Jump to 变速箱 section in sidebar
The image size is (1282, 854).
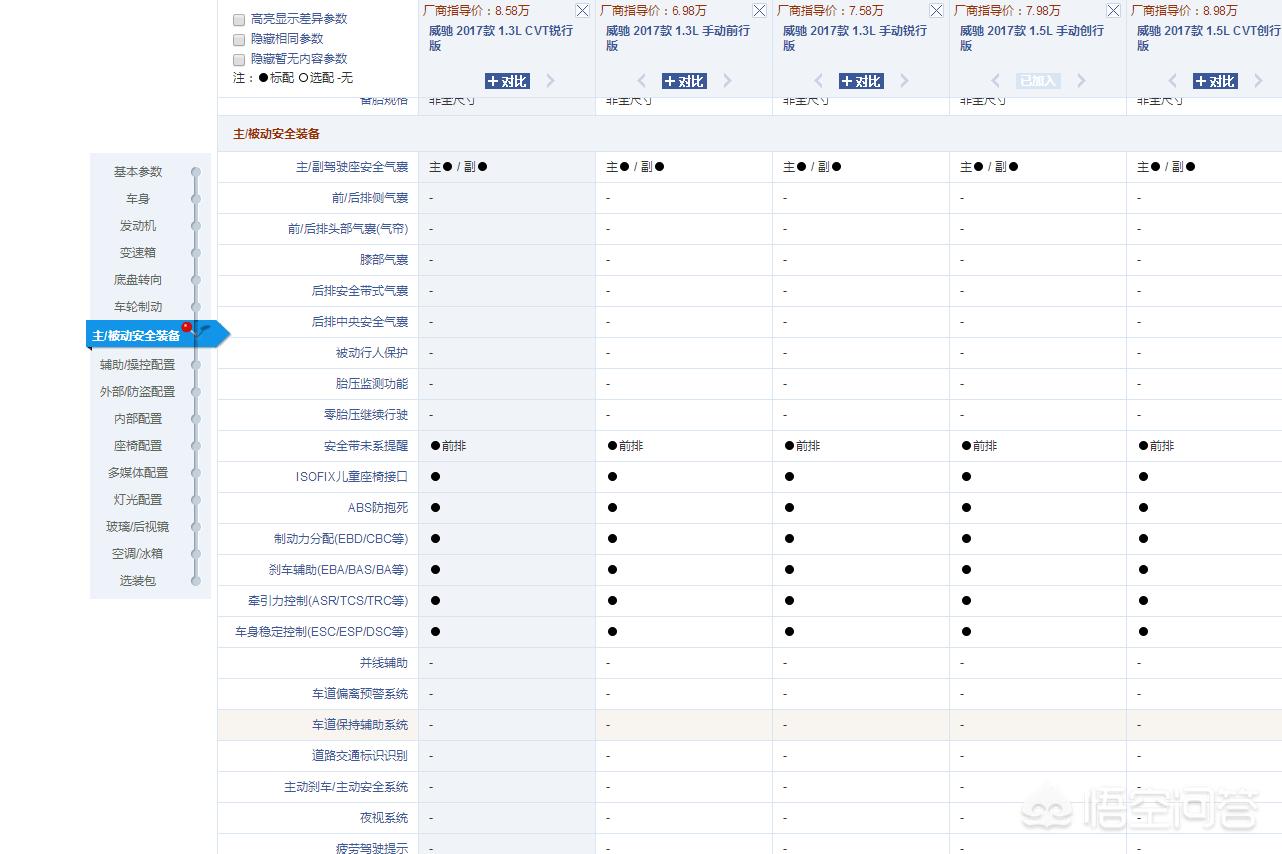point(138,253)
